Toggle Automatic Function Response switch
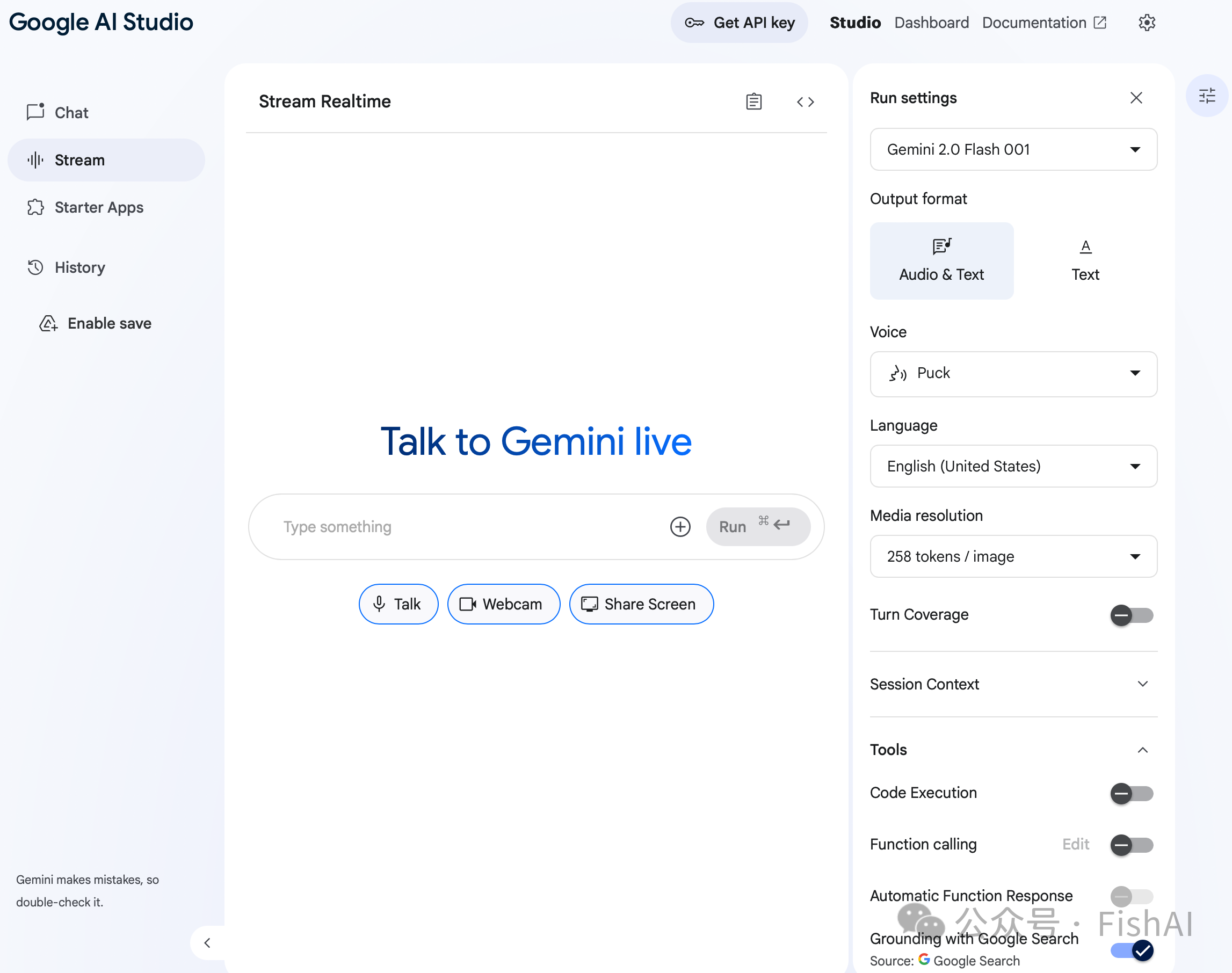 [x=1132, y=896]
